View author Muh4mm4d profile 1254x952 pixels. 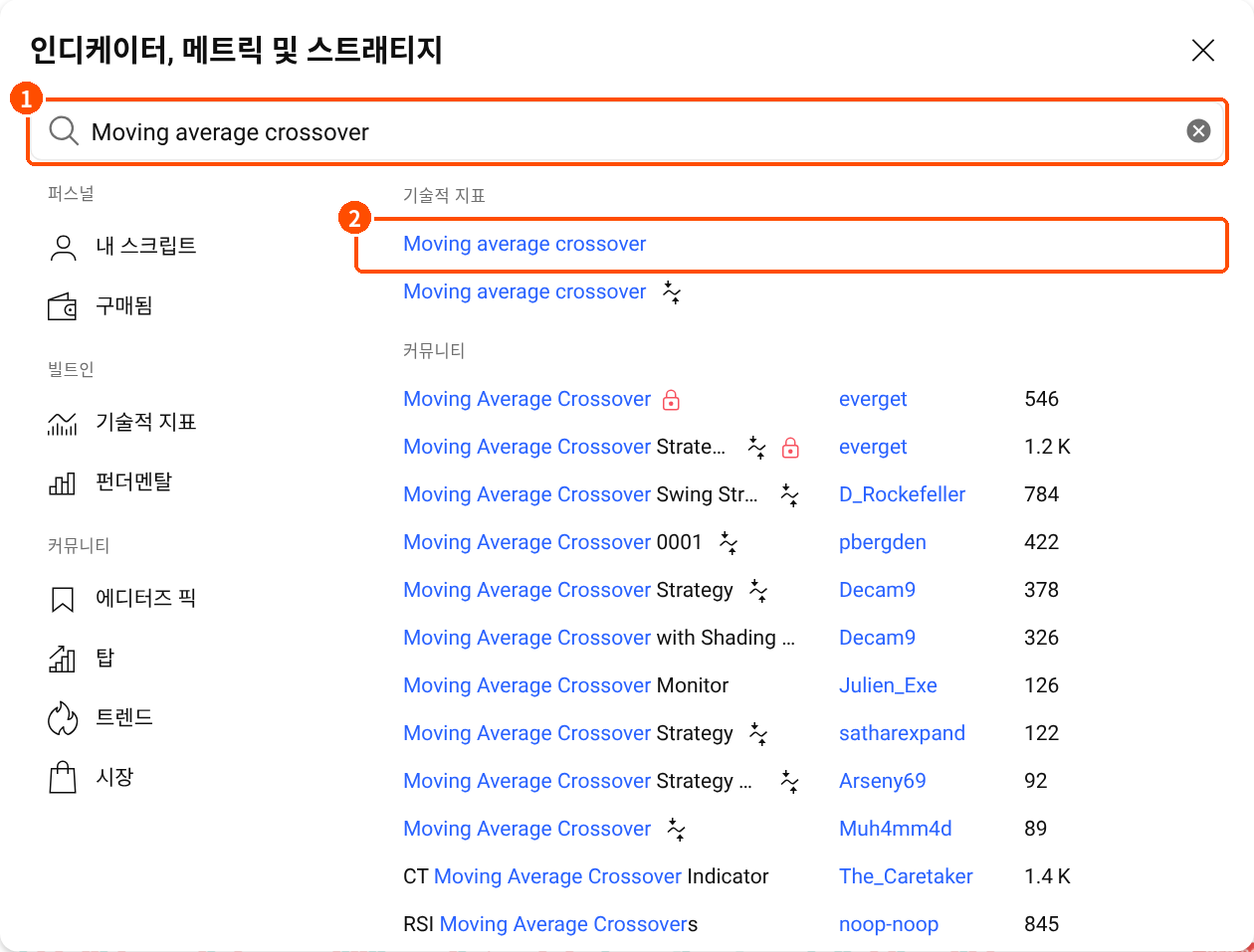896,829
